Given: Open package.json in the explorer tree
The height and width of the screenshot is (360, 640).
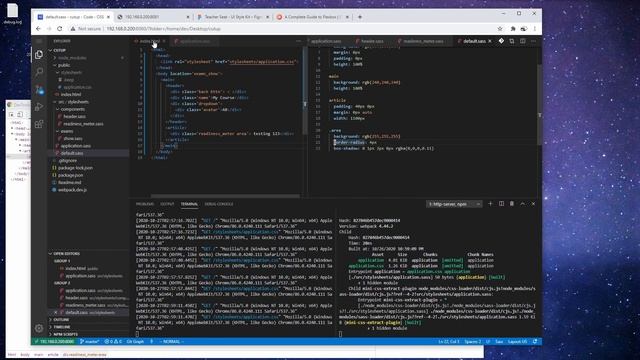Looking at the screenshot, I should click(x=71, y=175).
